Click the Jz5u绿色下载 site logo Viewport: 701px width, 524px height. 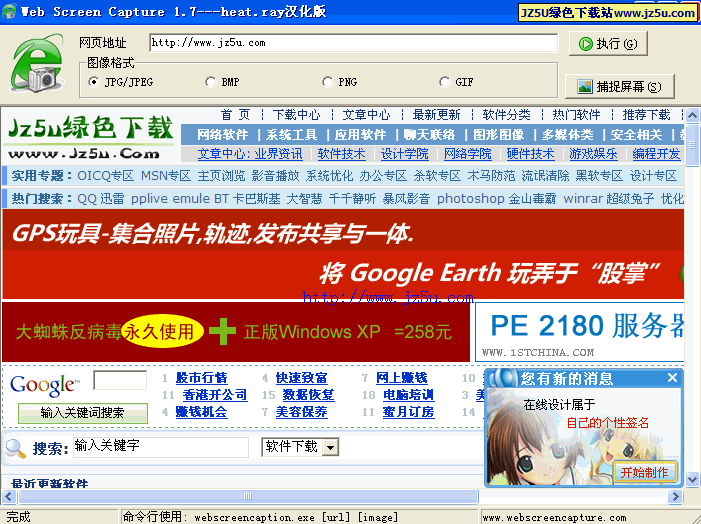[x=90, y=137]
